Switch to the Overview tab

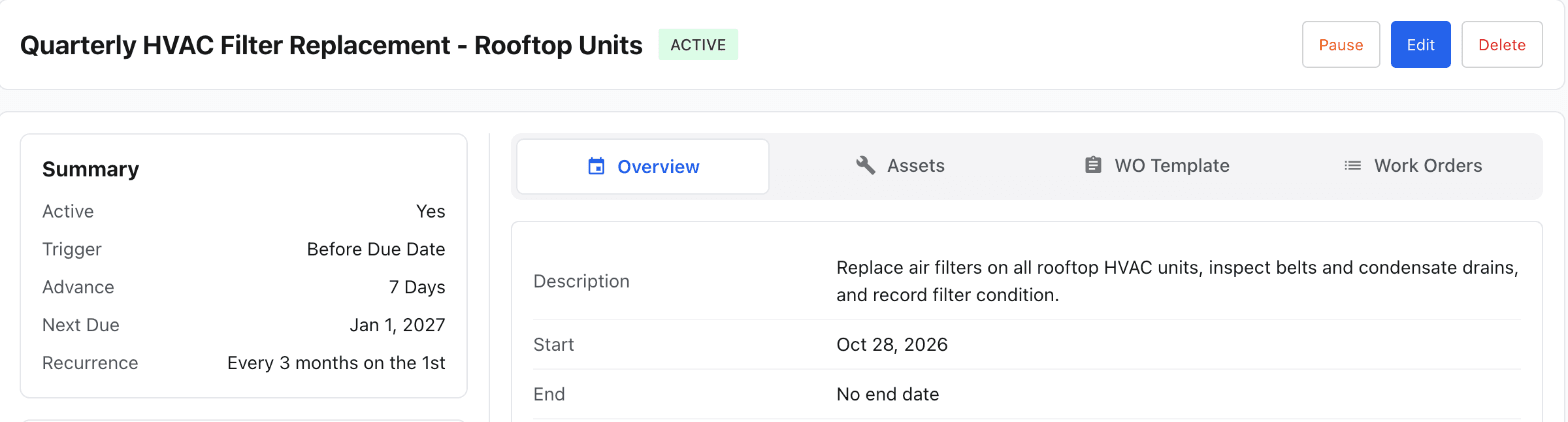pyautogui.click(x=643, y=166)
